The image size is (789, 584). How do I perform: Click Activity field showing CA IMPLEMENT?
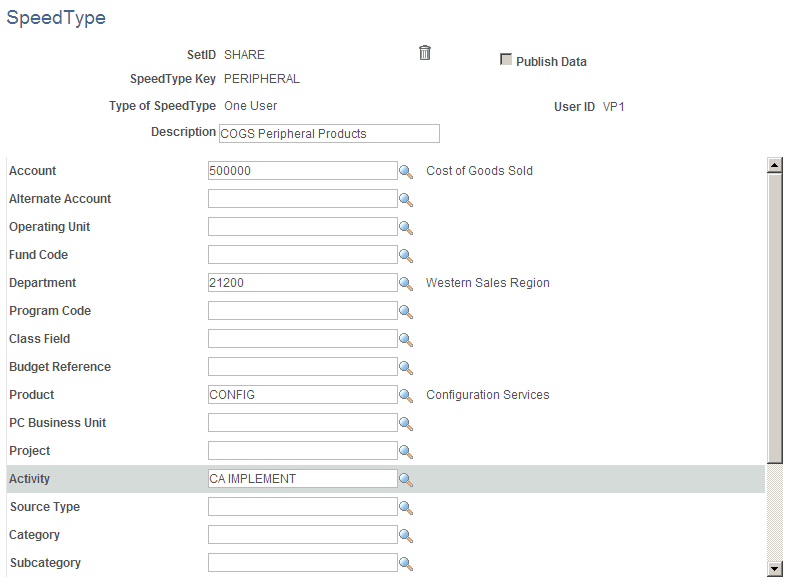pyautogui.click(x=302, y=479)
